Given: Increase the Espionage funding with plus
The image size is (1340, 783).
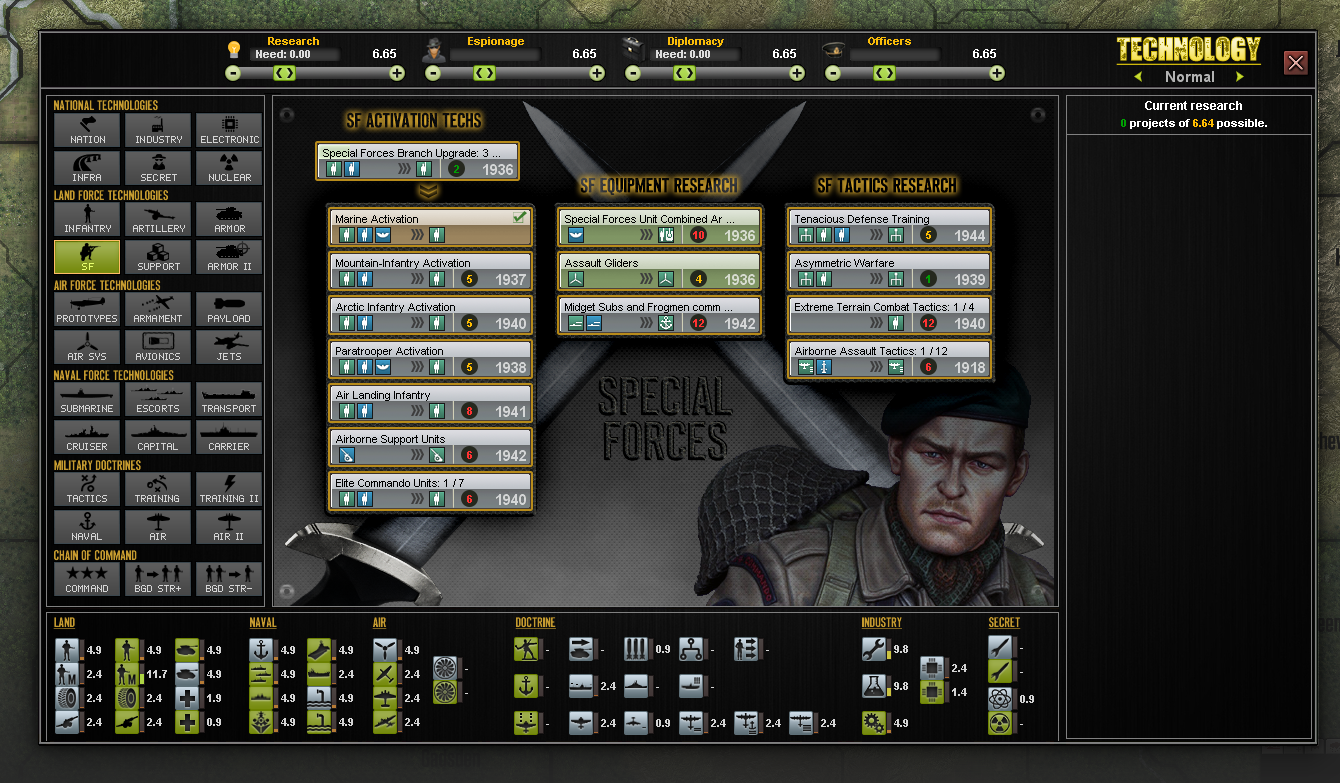Looking at the screenshot, I should coord(597,73).
